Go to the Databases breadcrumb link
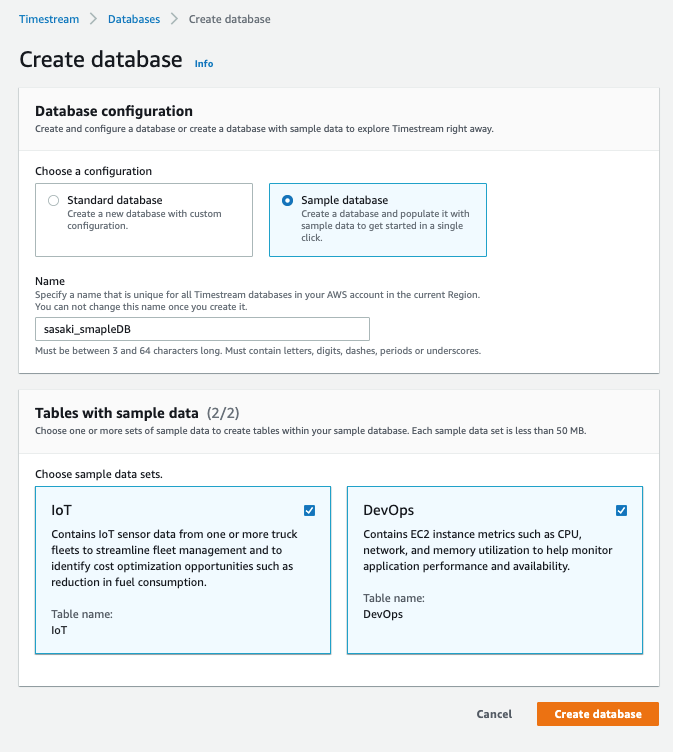This screenshot has width=673, height=752. coord(133,19)
